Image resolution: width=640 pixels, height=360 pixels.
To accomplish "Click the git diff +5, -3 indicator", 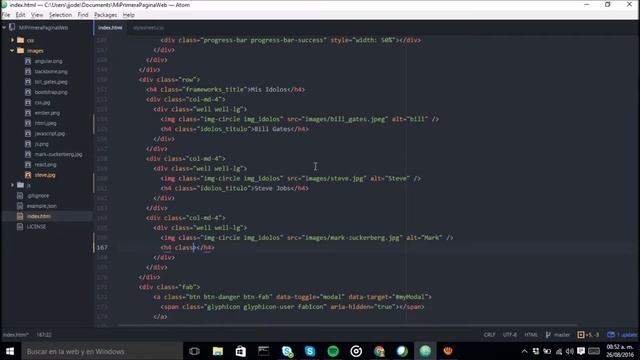I will [x=588, y=335].
